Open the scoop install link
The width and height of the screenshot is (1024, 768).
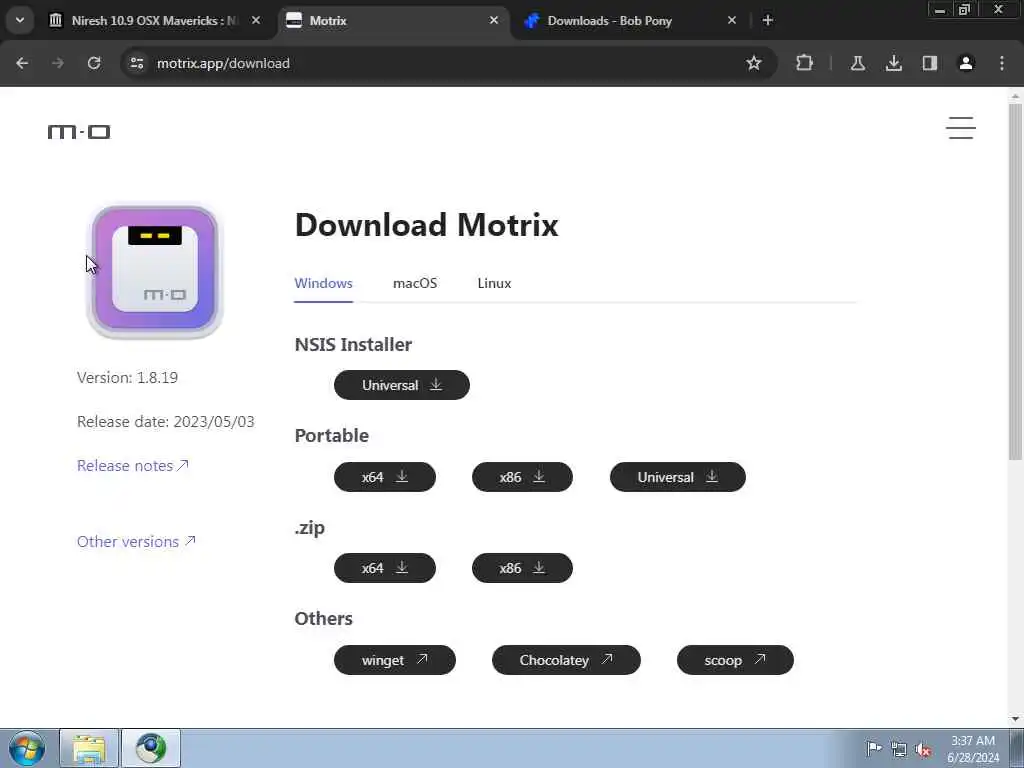click(735, 660)
